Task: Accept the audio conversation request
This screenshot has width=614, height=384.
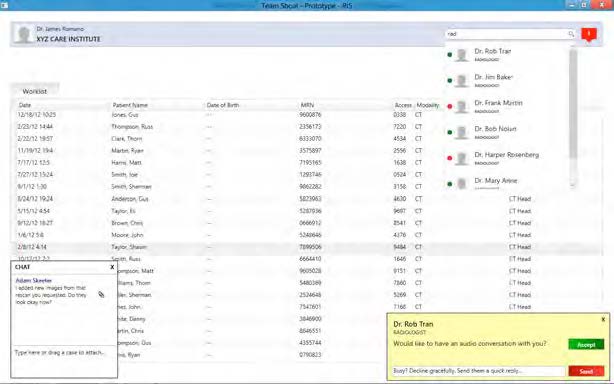Action: (586, 344)
